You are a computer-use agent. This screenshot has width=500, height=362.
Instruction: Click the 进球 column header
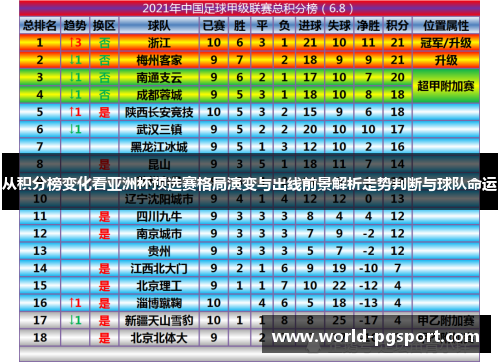pyautogui.click(x=310, y=25)
